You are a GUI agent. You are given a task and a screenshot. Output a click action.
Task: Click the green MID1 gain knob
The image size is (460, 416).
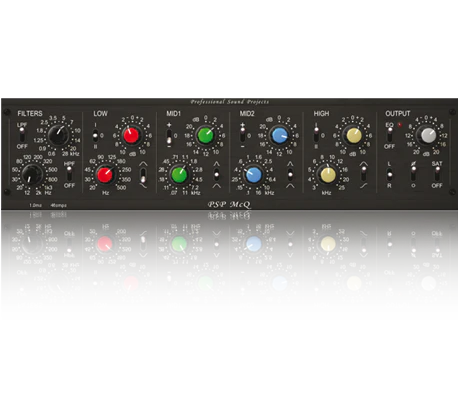pos(205,135)
